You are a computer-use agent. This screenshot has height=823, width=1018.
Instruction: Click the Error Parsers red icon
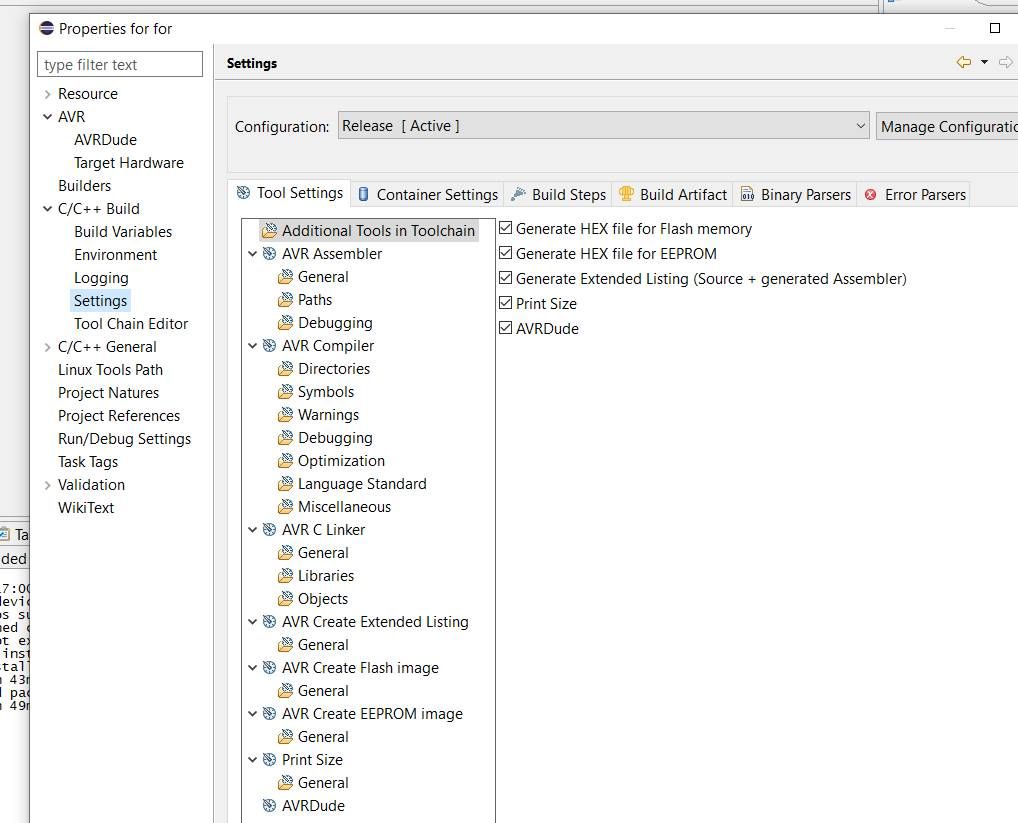click(x=871, y=195)
